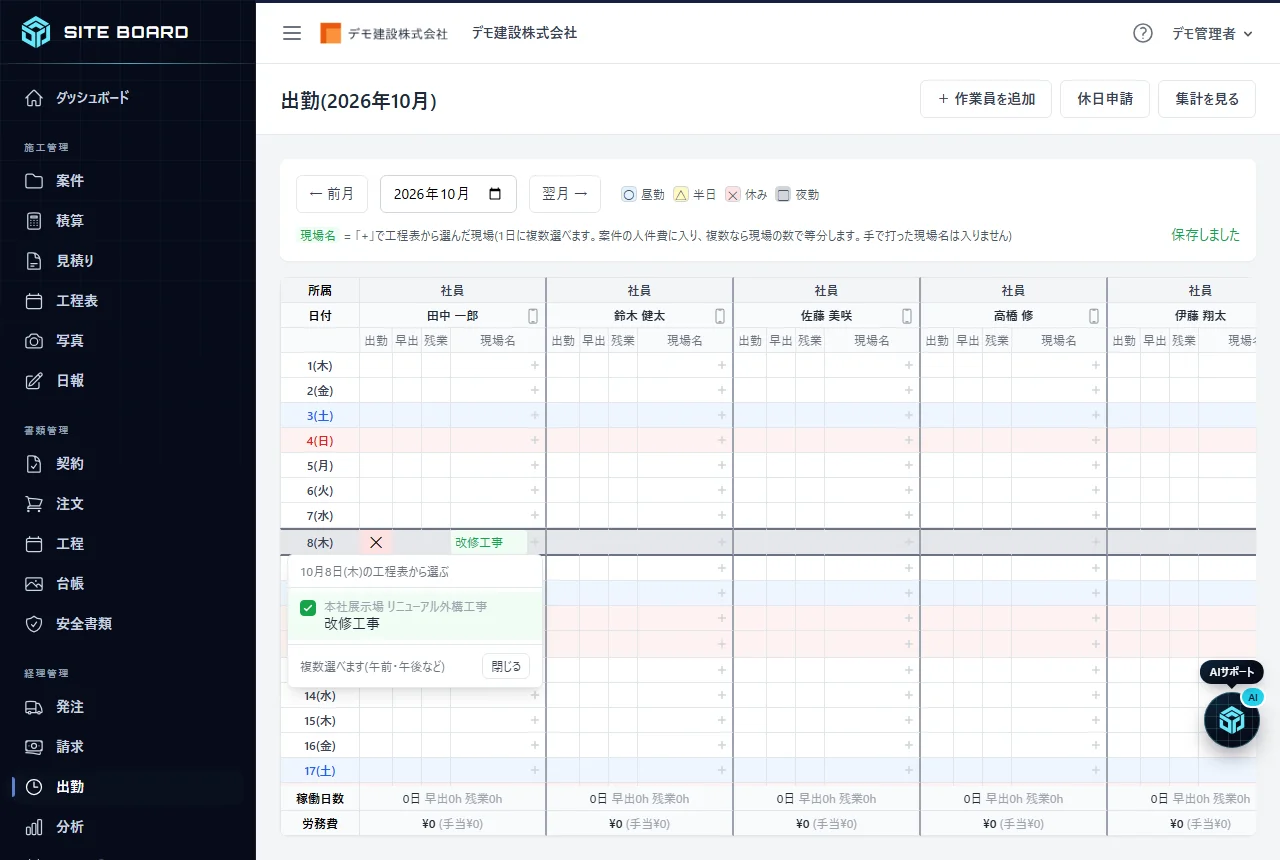Click the help question mark icon
Image resolution: width=1280 pixels, height=860 pixels.
click(1143, 33)
